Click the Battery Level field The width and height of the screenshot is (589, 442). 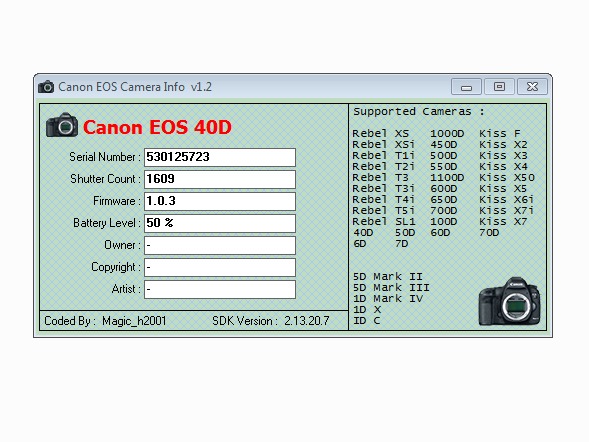click(x=220, y=223)
